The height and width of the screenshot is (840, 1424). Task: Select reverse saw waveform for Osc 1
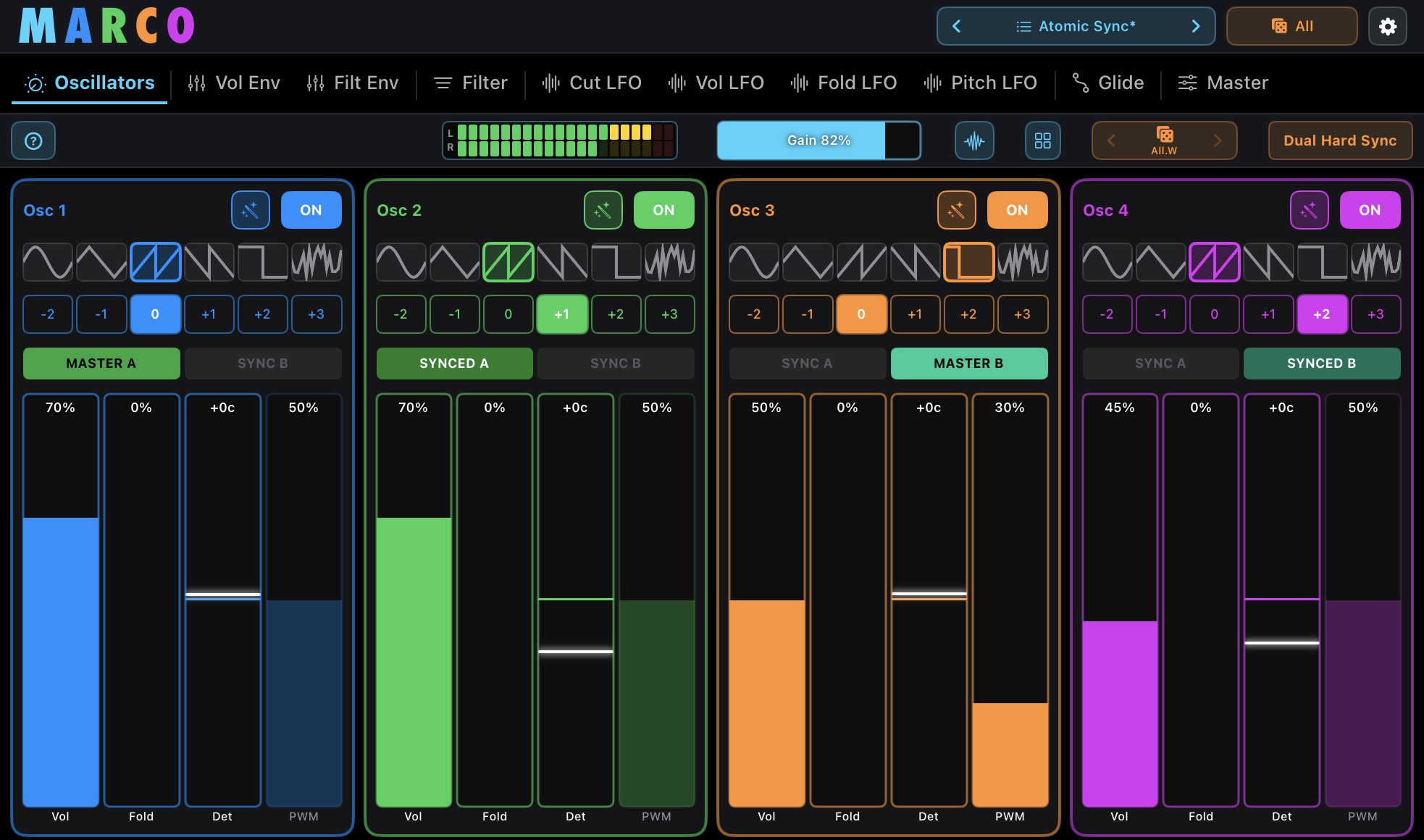(209, 261)
